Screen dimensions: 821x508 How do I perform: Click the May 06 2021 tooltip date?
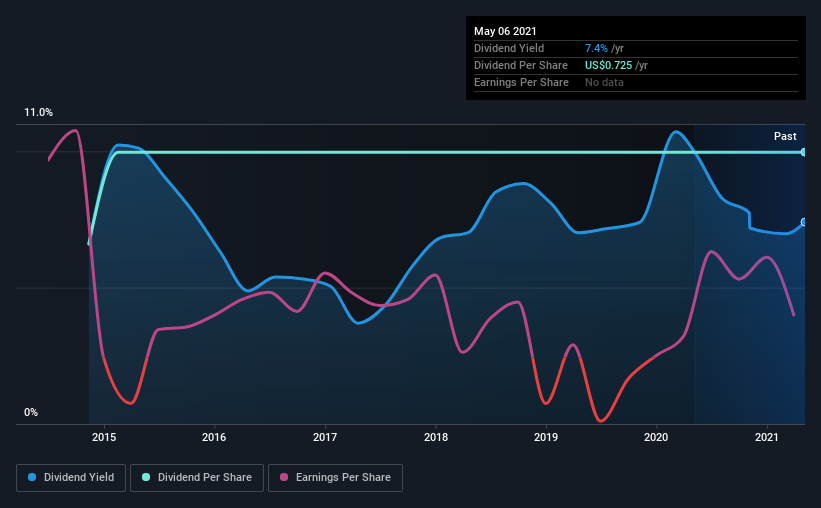click(505, 31)
